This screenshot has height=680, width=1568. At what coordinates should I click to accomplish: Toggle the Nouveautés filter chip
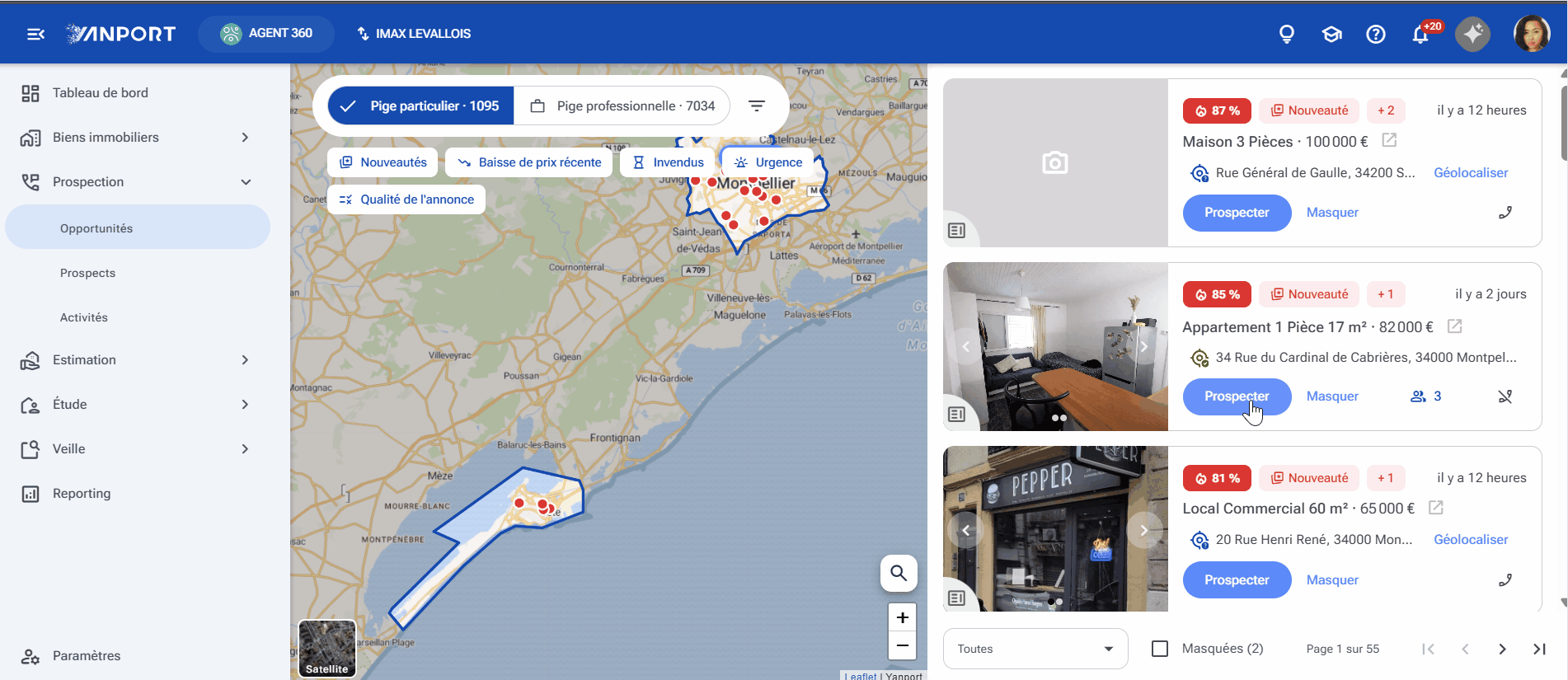pyautogui.click(x=383, y=162)
